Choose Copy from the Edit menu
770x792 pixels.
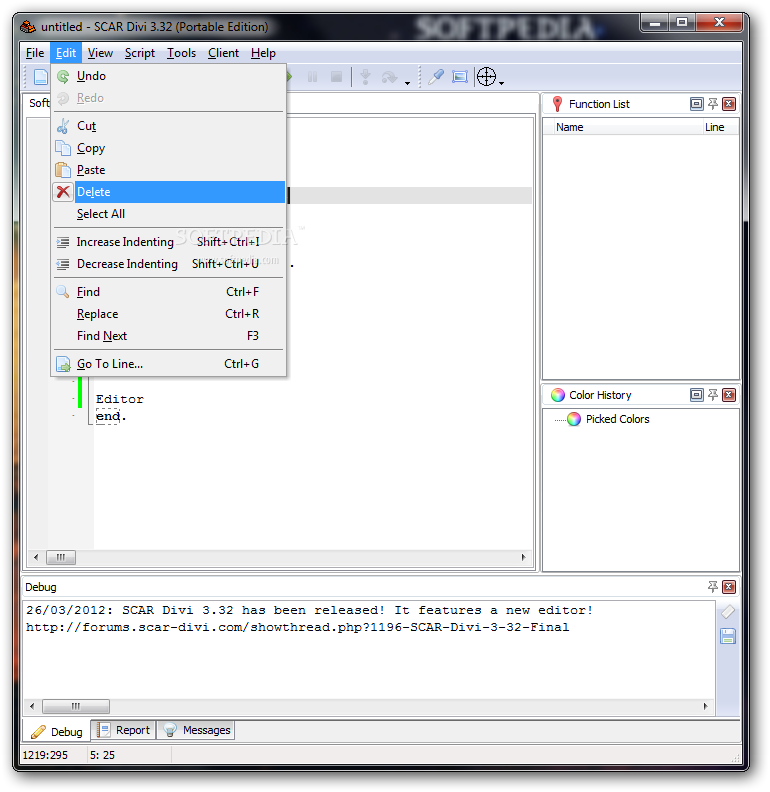click(x=169, y=148)
